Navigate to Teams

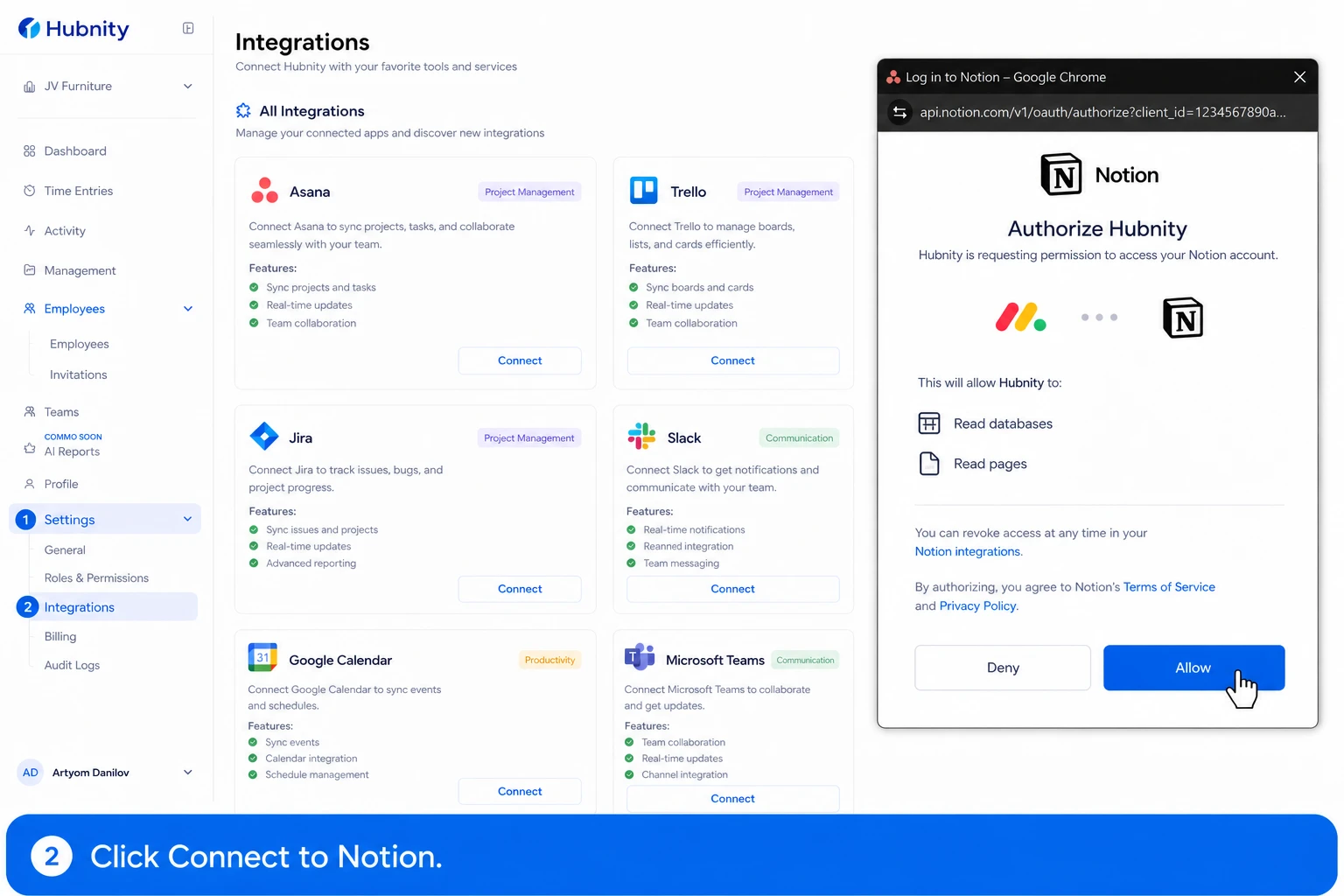61,412
